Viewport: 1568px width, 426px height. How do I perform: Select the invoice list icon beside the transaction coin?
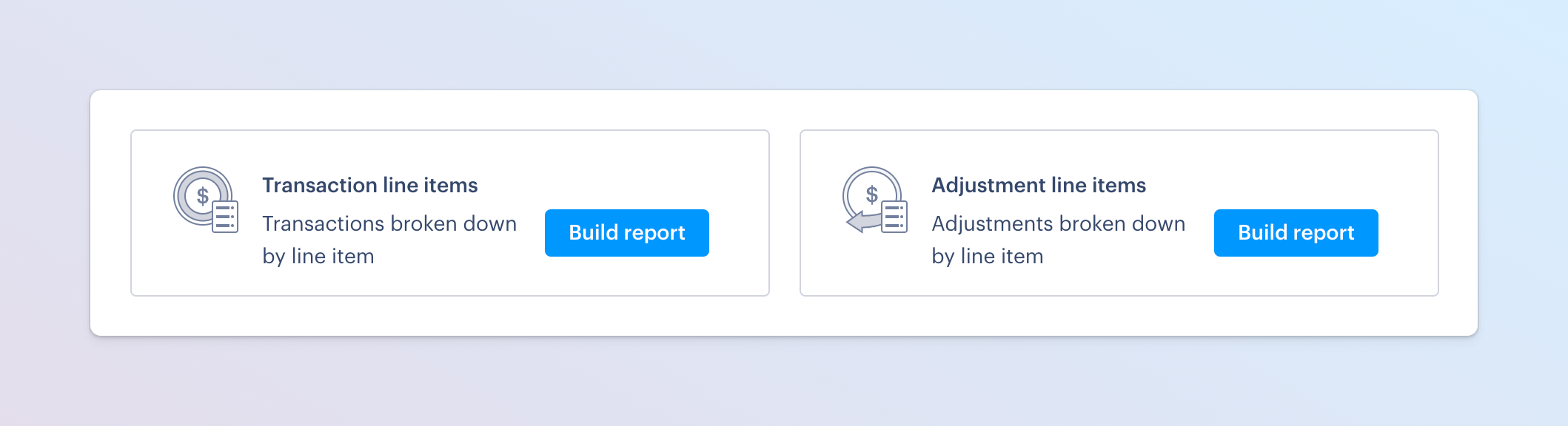tap(226, 216)
